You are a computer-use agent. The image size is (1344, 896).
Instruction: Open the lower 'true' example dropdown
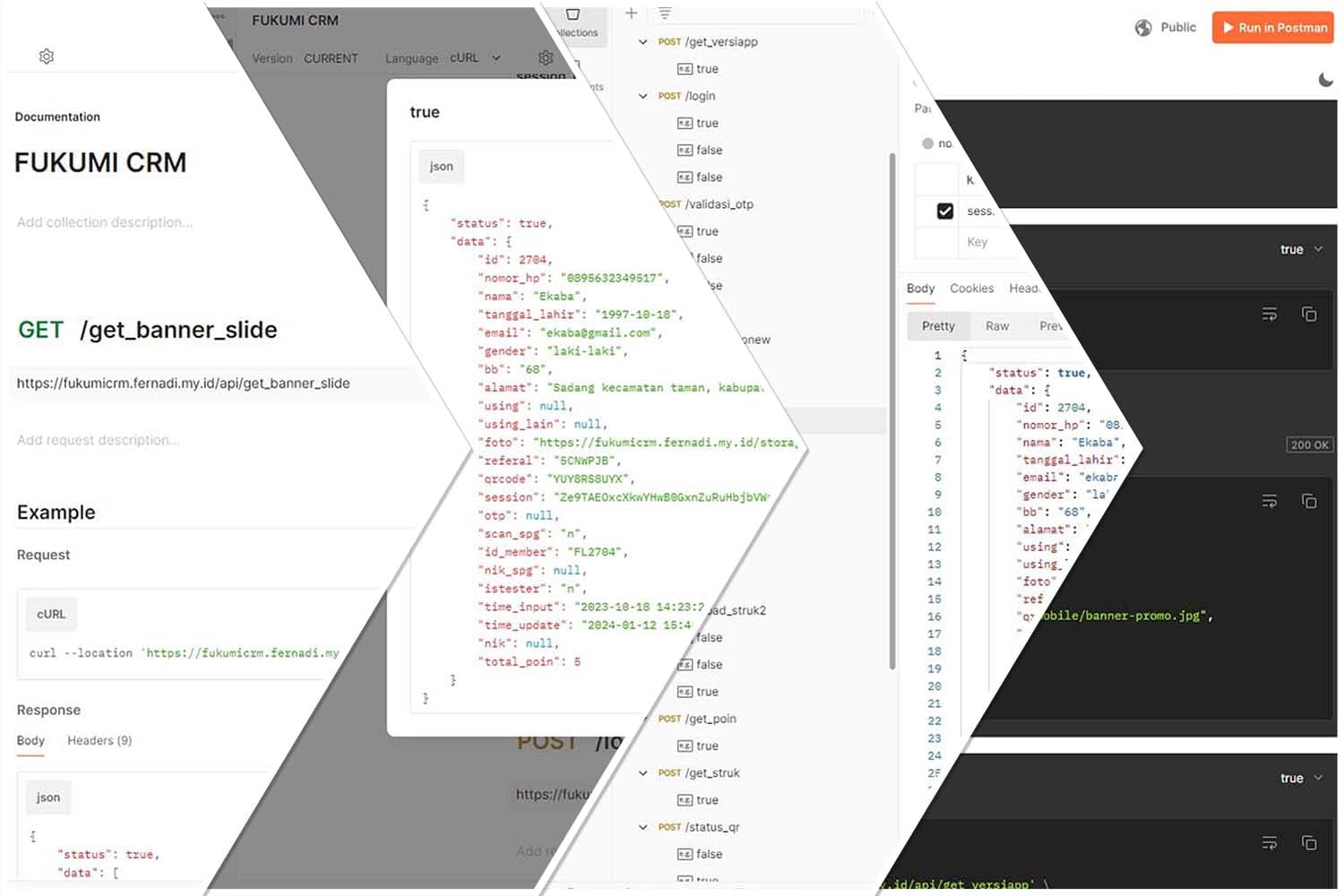(1301, 778)
